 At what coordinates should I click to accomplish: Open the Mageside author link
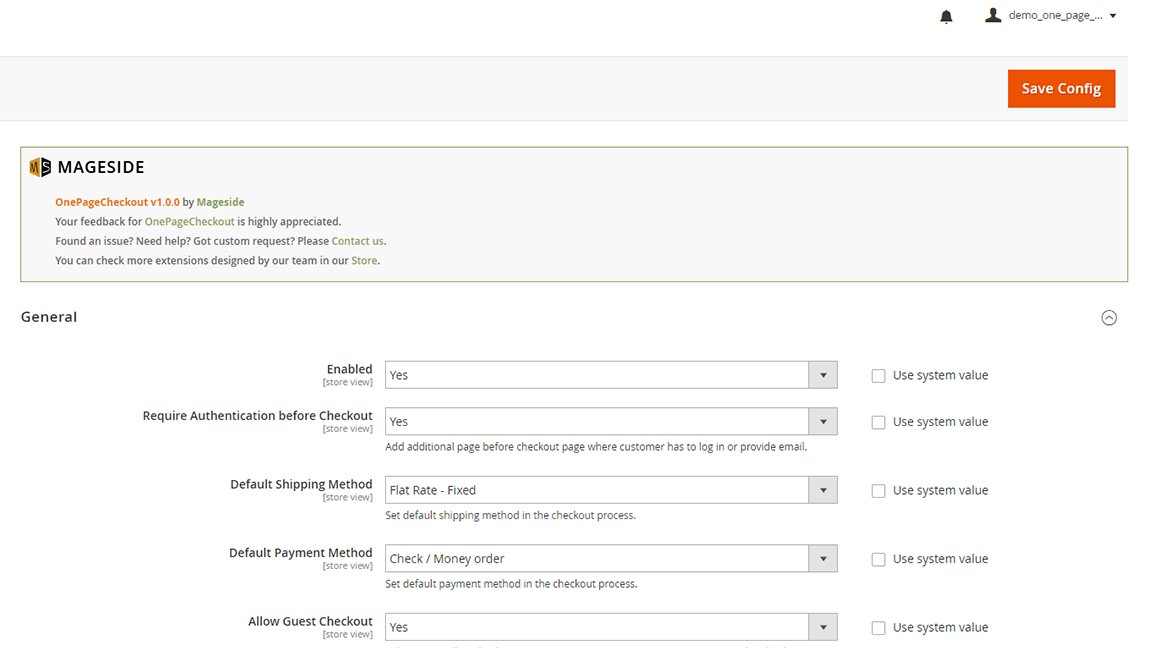click(220, 202)
